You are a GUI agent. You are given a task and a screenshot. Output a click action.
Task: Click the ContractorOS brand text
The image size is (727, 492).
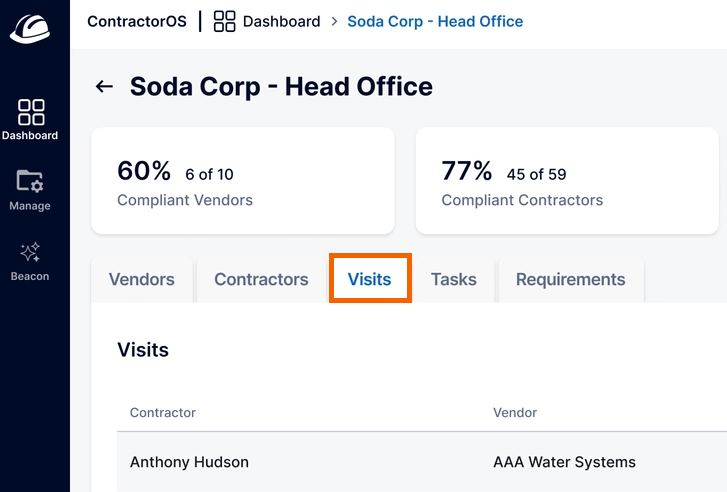point(137,21)
